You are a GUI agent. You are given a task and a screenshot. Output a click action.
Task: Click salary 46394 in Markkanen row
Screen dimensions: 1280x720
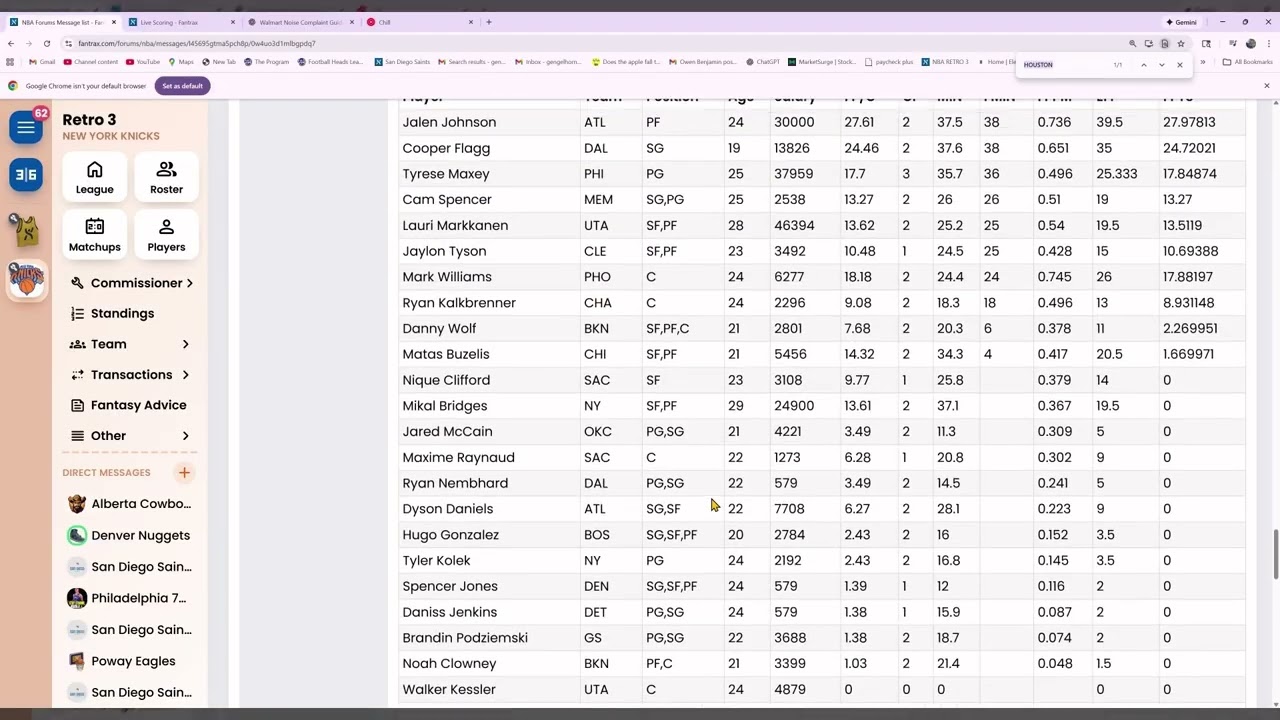pyautogui.click(x=794, y=225)
